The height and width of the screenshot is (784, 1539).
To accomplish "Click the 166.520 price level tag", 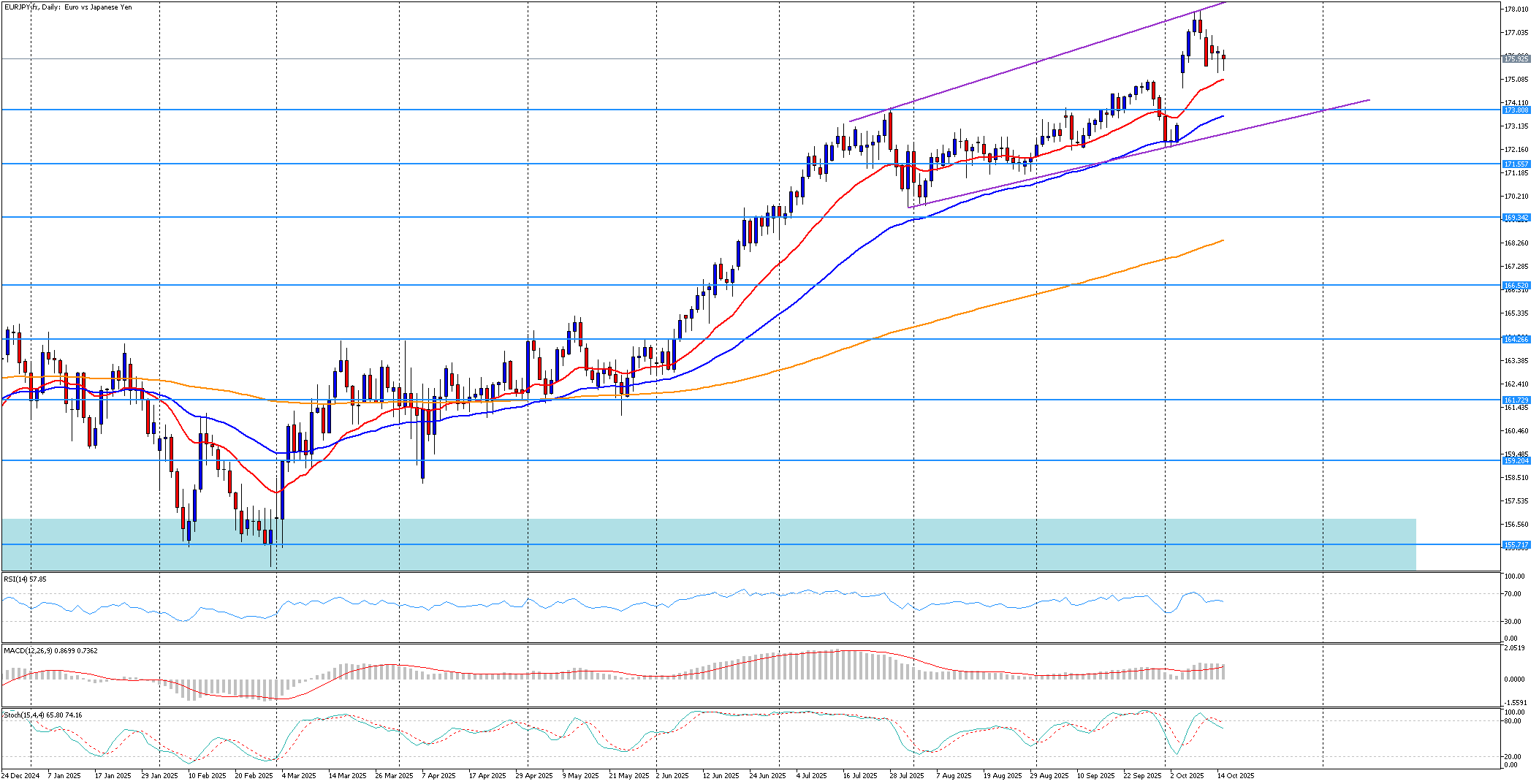I will pos(1516,286).
